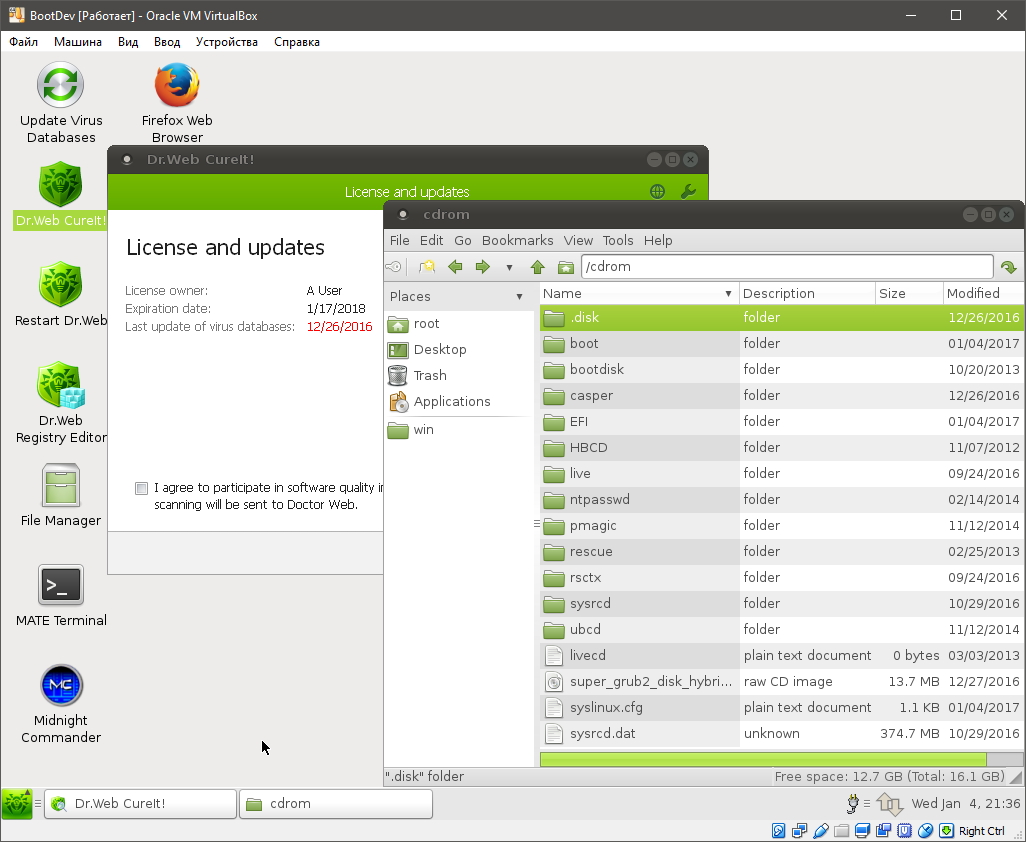Select the sysrcd.dat file row
The width and height of the screenshot is (1026, 842).
coord(782,733)
